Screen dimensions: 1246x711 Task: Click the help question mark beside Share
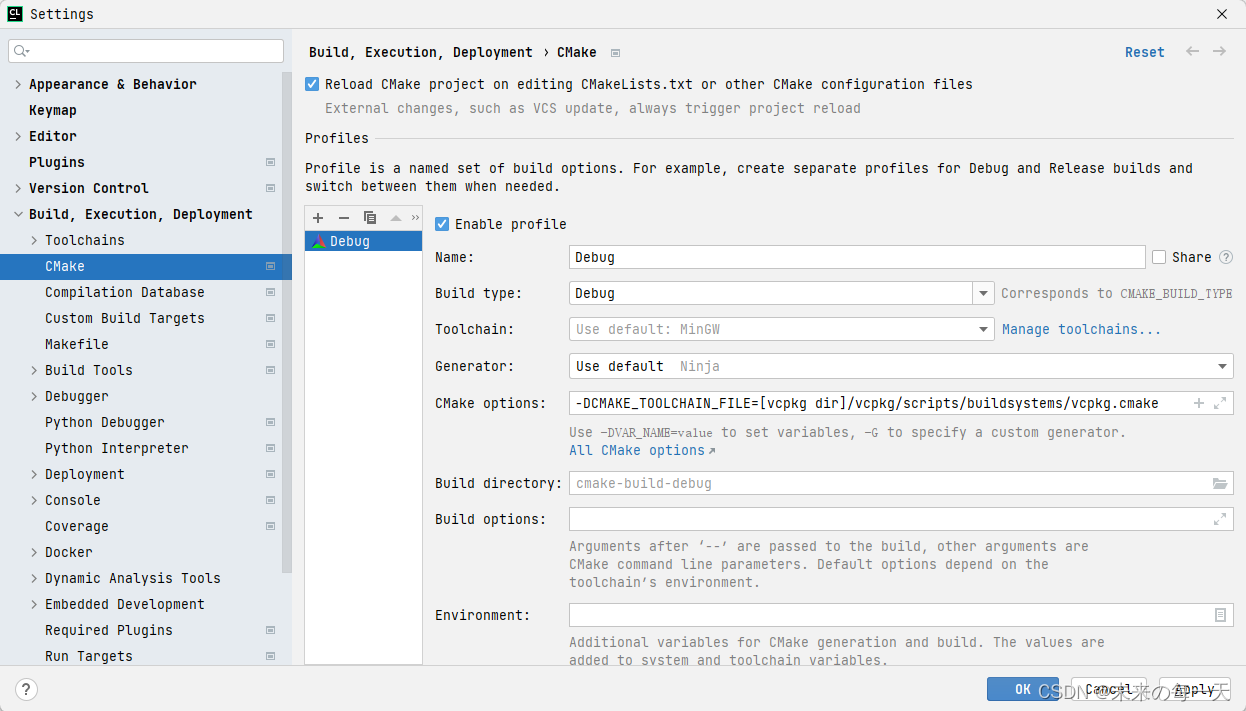click(x=1225, y=257)
